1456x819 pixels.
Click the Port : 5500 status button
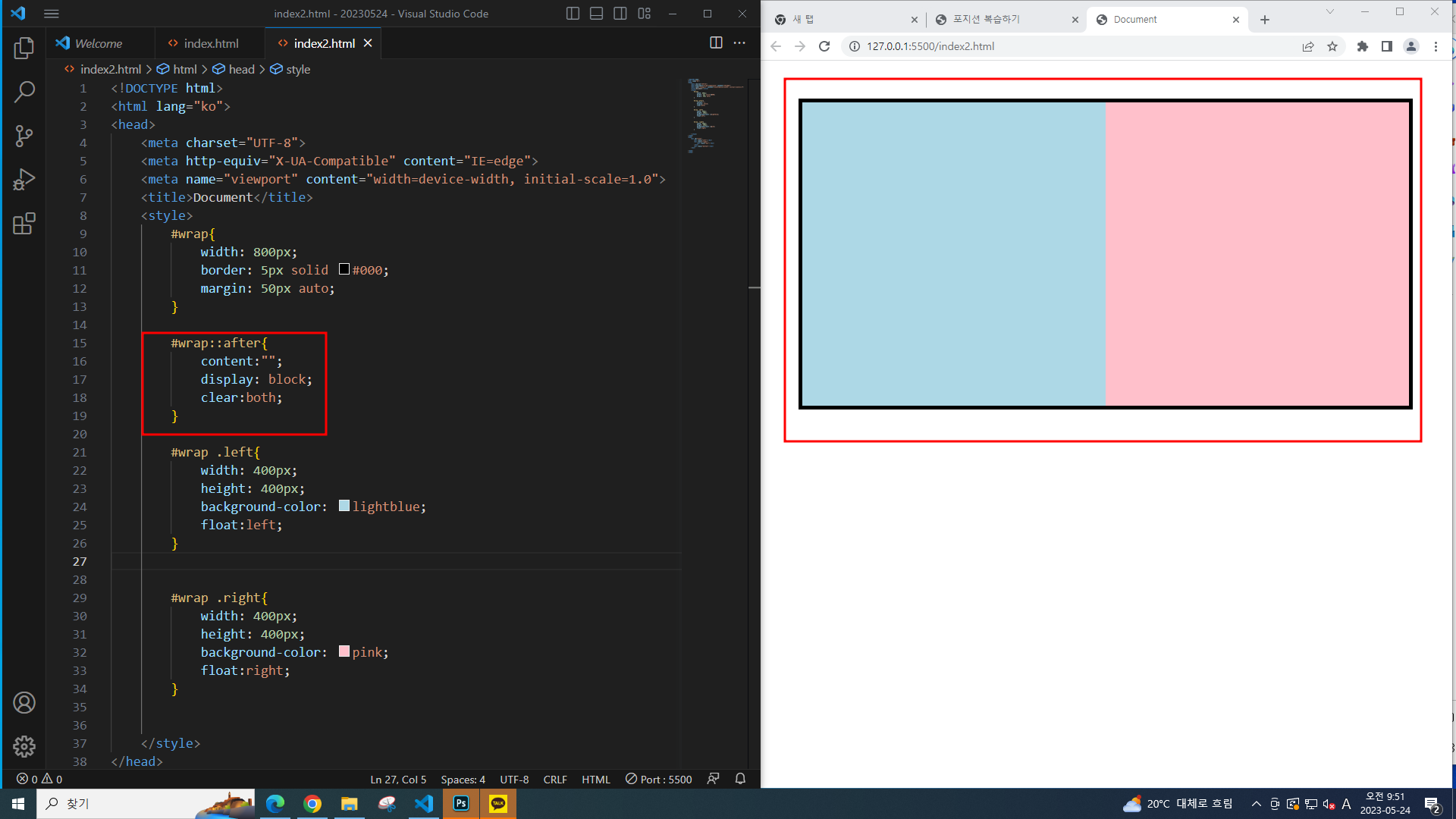(x=658, y=780)
